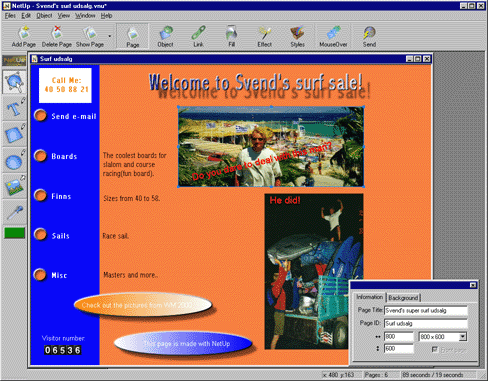Click the Send toolbar icon
Viewport: 488px width, 381px height.
coord(369,36)
